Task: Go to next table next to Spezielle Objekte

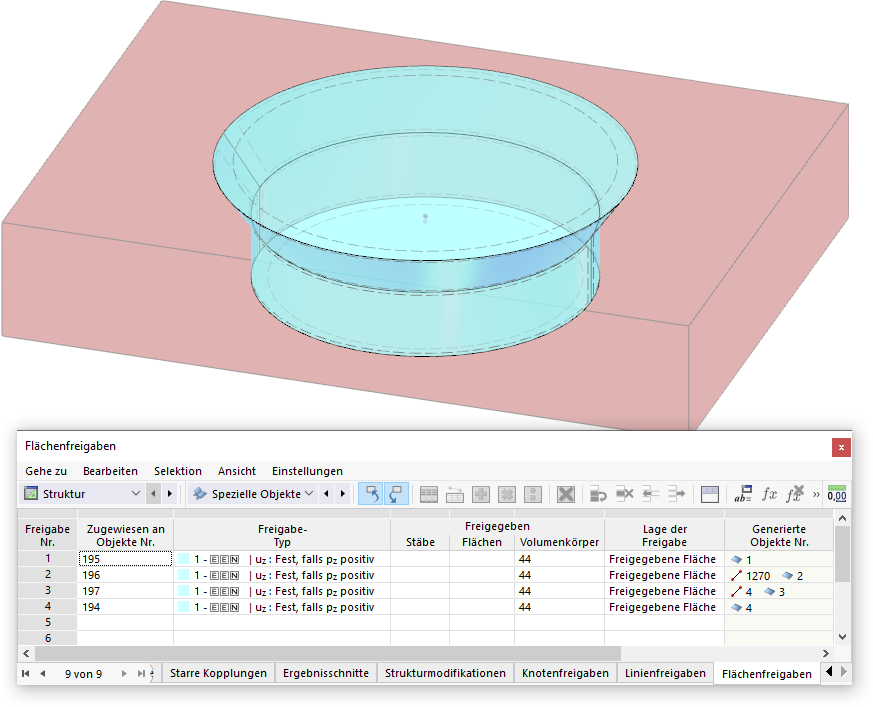Action: click(343, 494)
